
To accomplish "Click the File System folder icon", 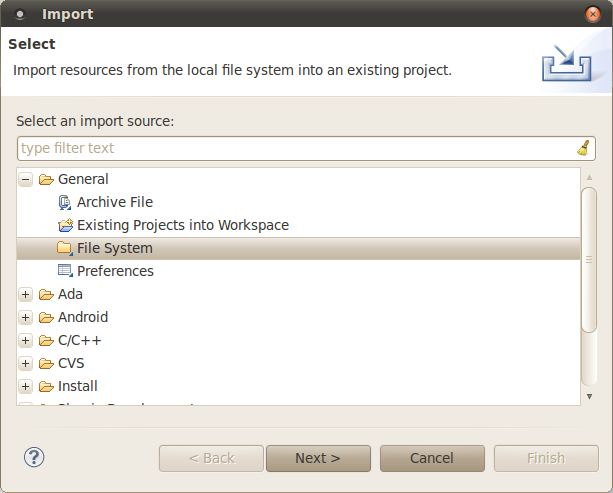I will coord(65,248).
